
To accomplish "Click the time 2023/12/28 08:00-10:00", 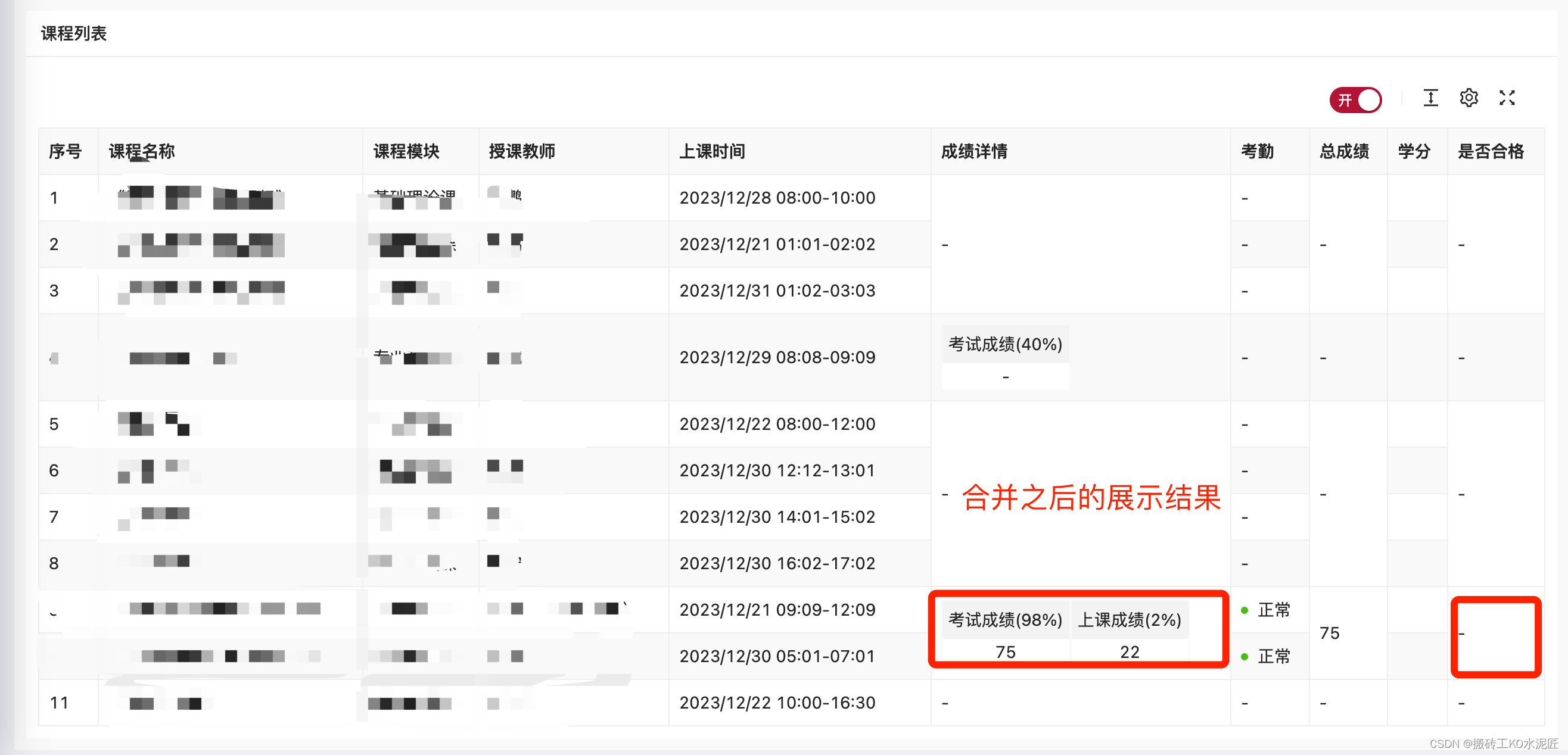I will 777,198.
